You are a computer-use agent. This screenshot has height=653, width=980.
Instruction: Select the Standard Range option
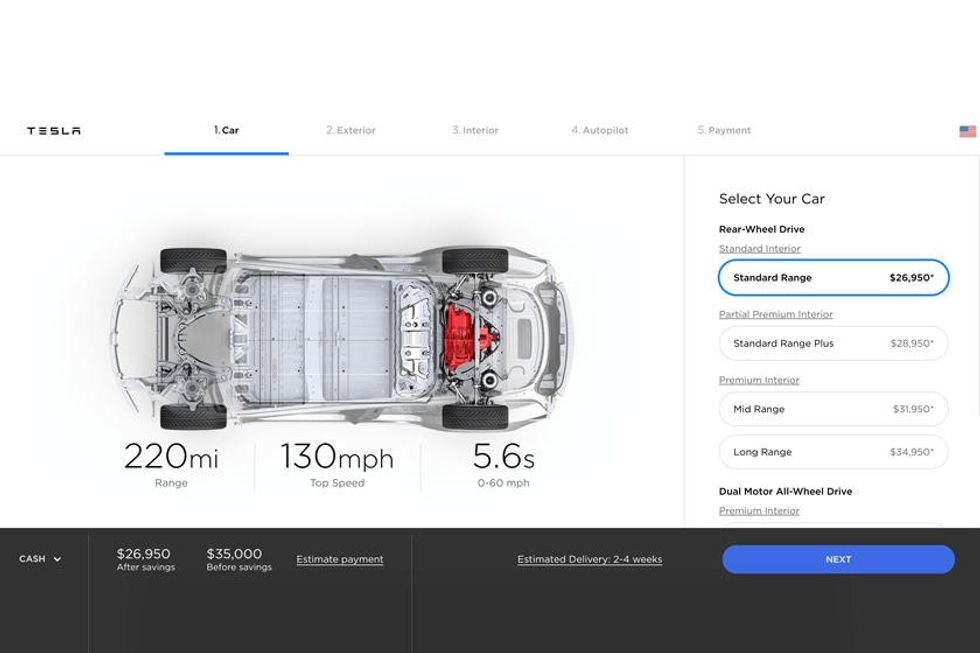pyautogui.click(x=832, y=278)
